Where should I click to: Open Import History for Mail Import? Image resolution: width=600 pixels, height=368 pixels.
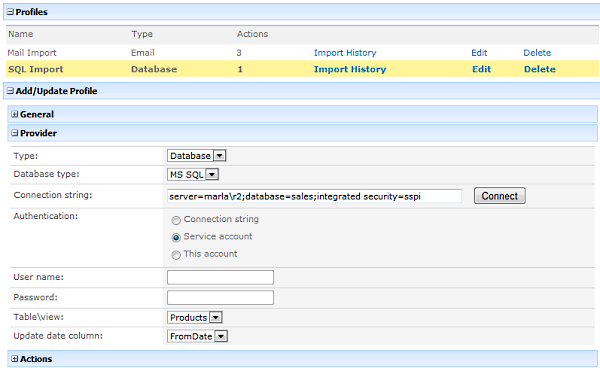click(345, 53)
